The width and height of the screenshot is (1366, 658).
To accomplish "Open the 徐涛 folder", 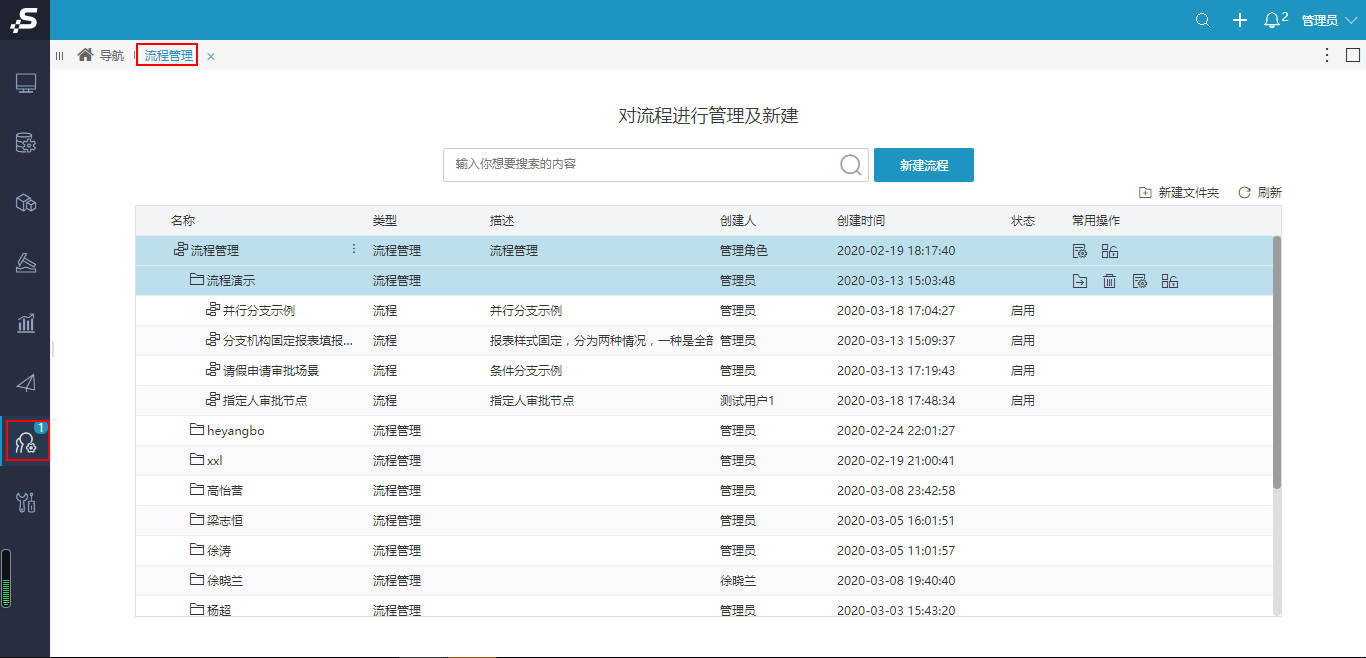I will 210,551.
